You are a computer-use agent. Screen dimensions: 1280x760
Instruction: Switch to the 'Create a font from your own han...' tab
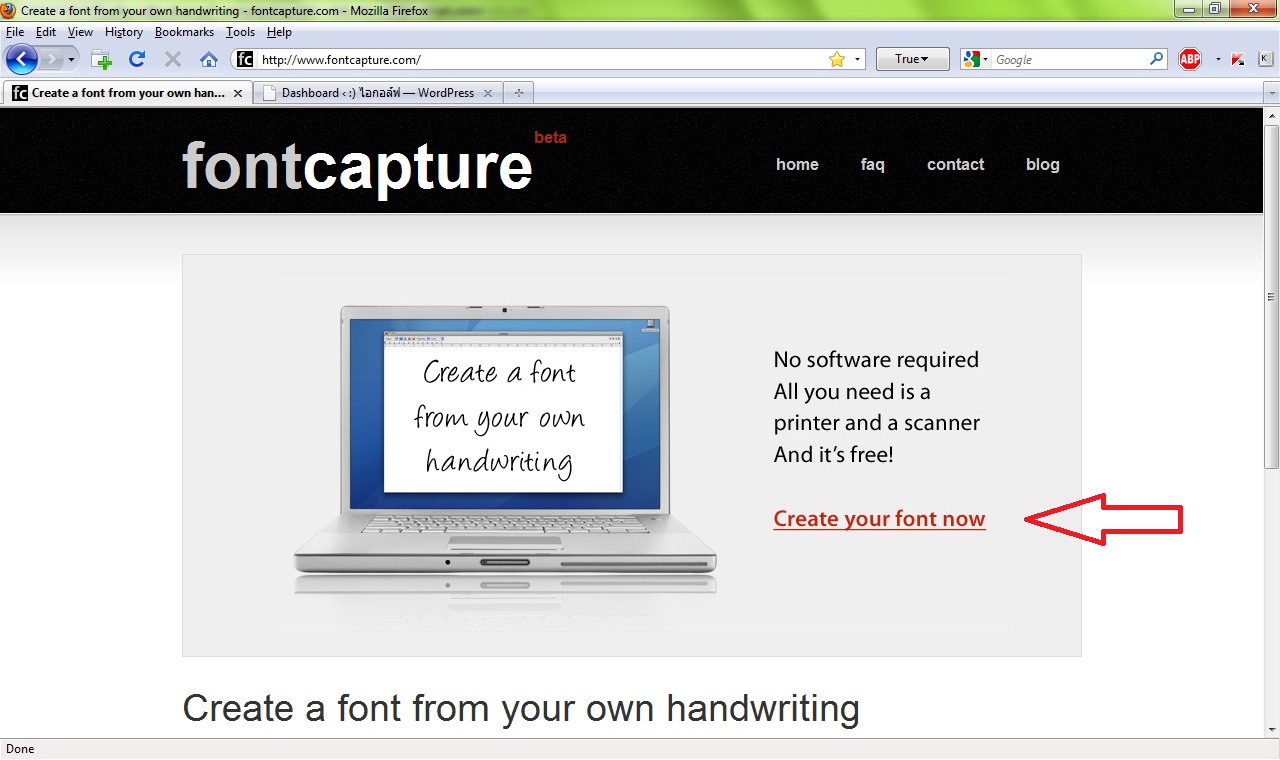click(127, 93)
